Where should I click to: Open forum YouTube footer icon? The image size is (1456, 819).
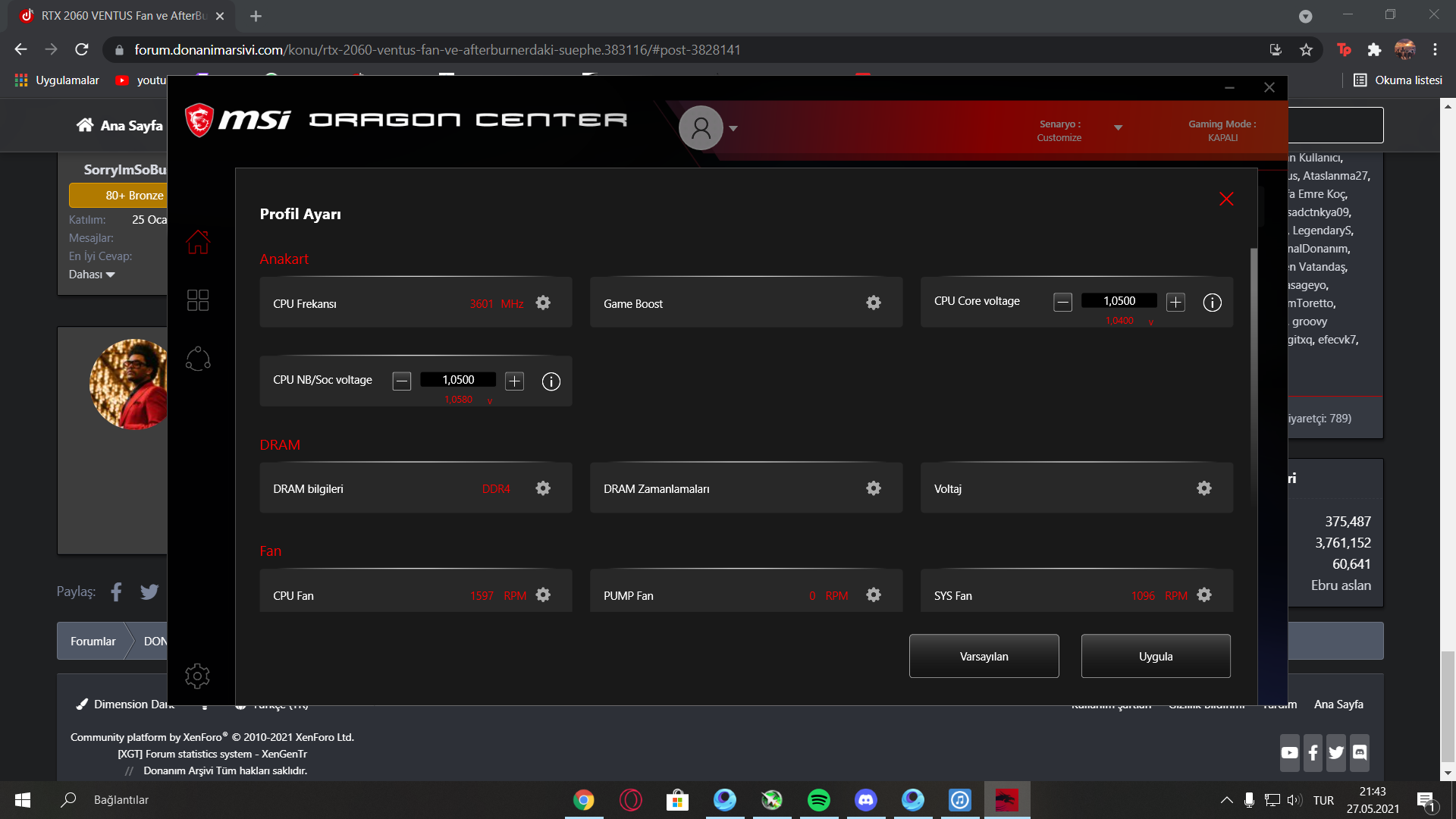1289,752
